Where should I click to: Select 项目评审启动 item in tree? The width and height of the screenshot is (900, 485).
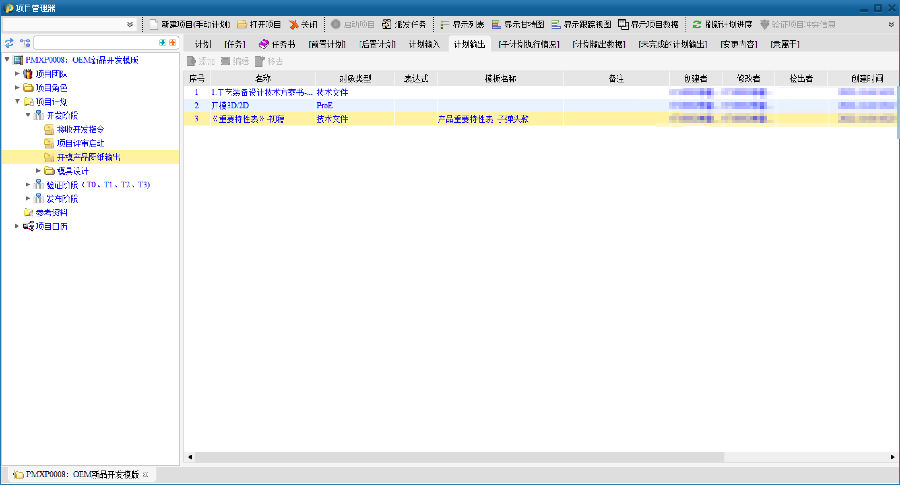pos(80,143)
